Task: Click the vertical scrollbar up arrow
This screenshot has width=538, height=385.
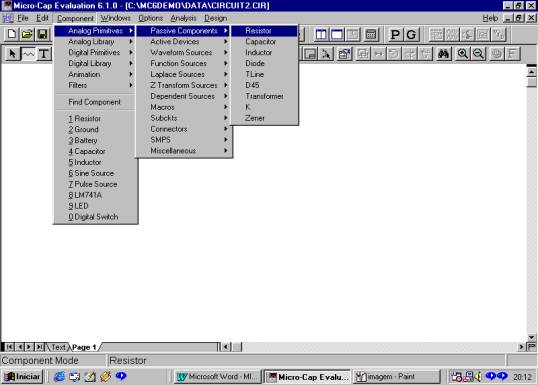Action: (531, 72)
